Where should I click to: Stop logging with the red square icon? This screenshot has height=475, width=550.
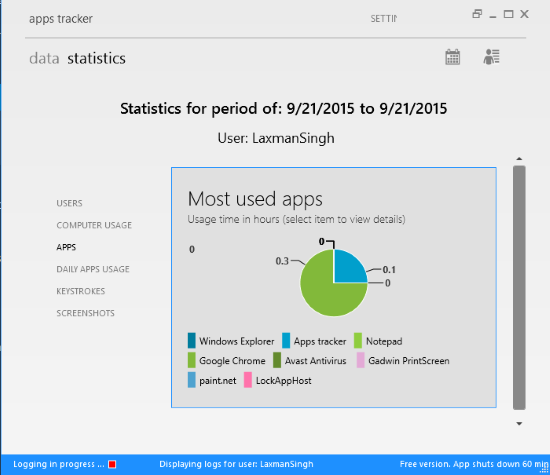[x=112, y=464]
